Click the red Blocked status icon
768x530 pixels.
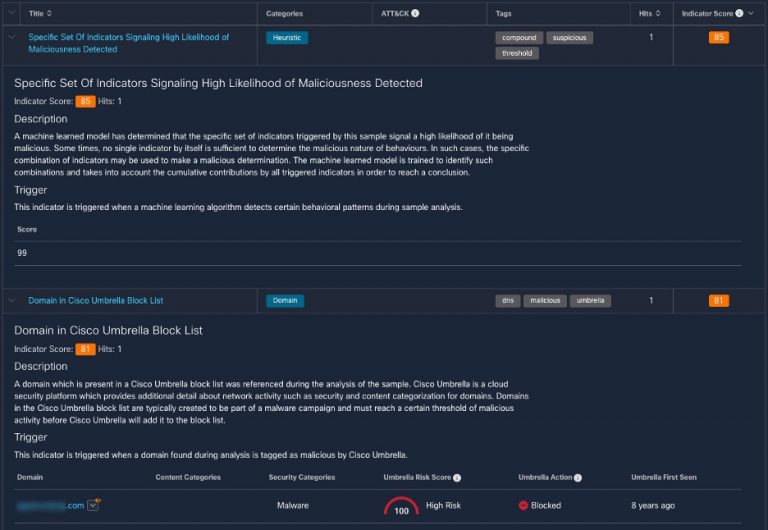coord(523,506)
